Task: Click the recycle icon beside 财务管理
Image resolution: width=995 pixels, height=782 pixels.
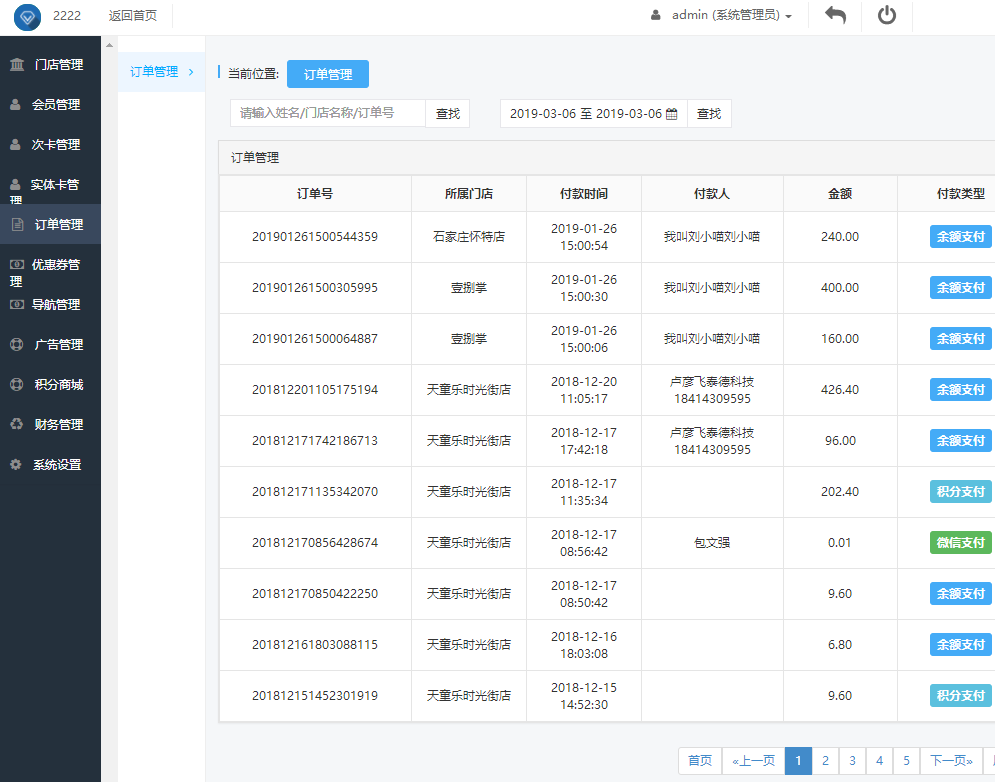Action: pyautogui.click(x=17, y=424)
